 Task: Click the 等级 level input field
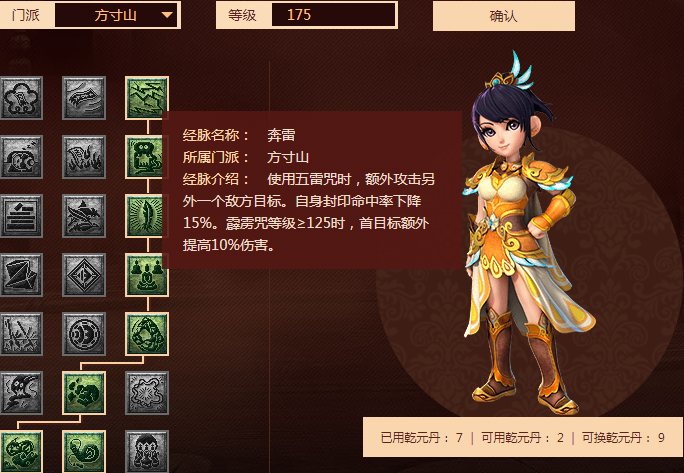(x=333, y=15)
